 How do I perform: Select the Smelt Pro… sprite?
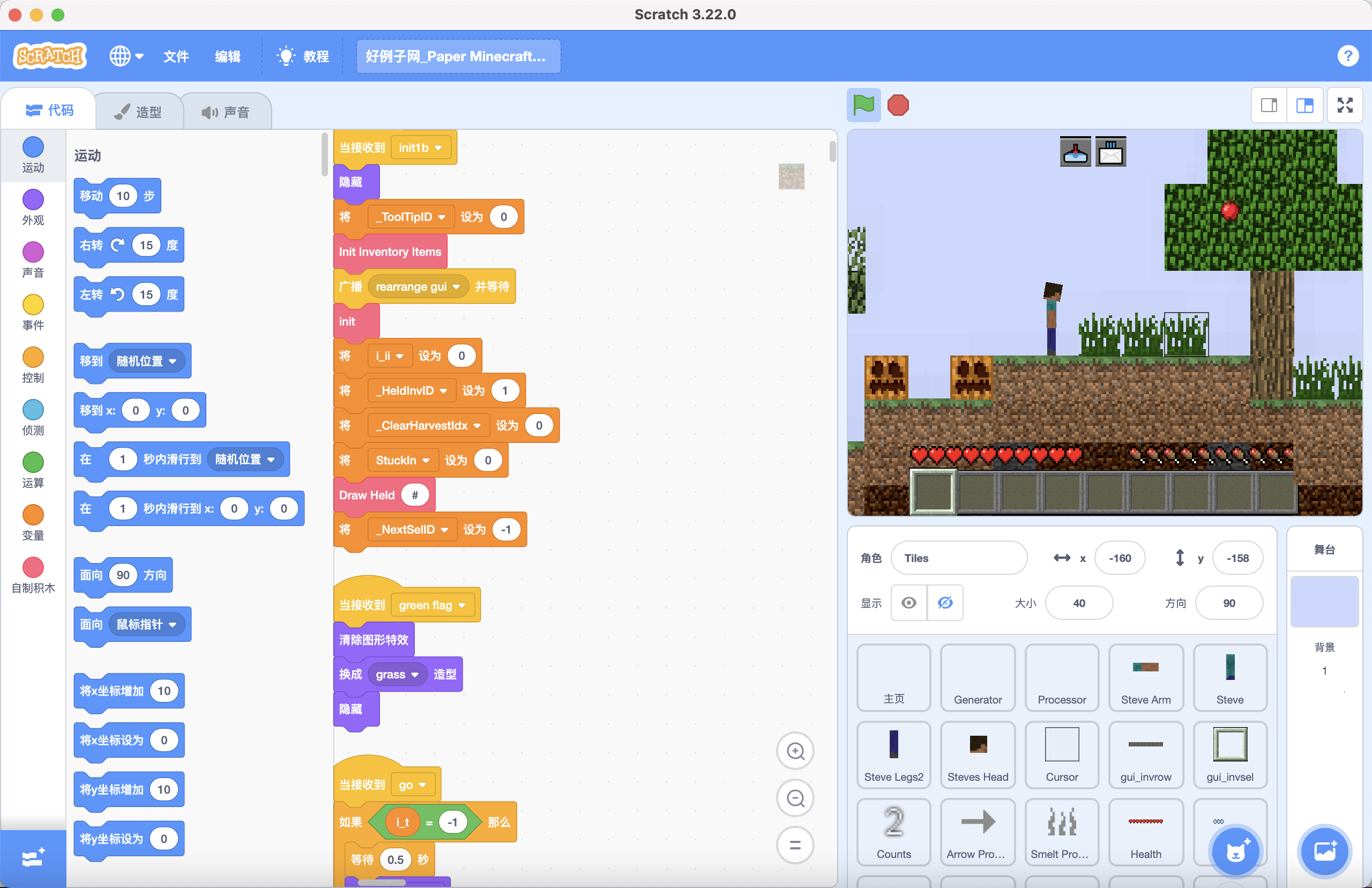[x=1062, y=832]
